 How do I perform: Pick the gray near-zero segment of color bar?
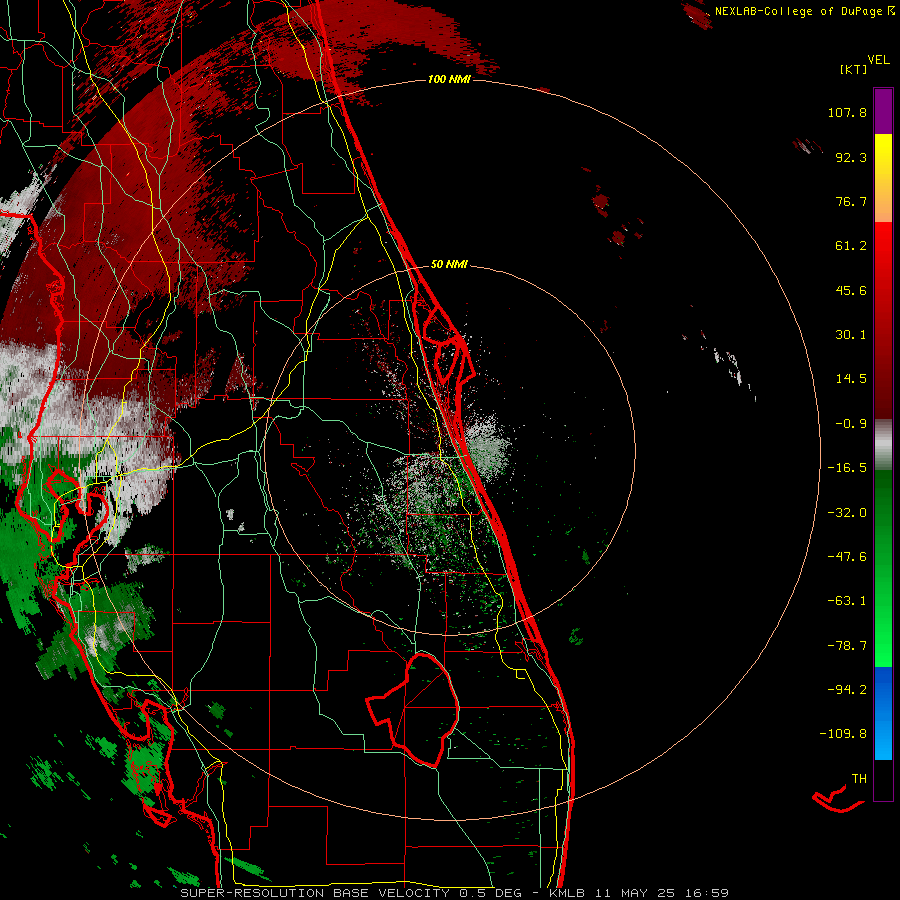(x=883, y=445)
